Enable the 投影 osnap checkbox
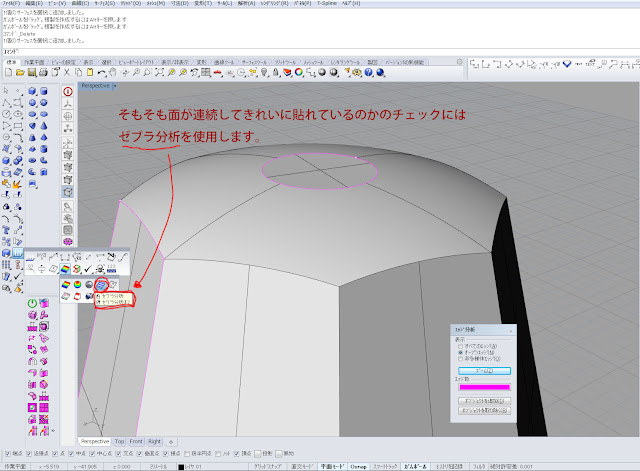 258,453
